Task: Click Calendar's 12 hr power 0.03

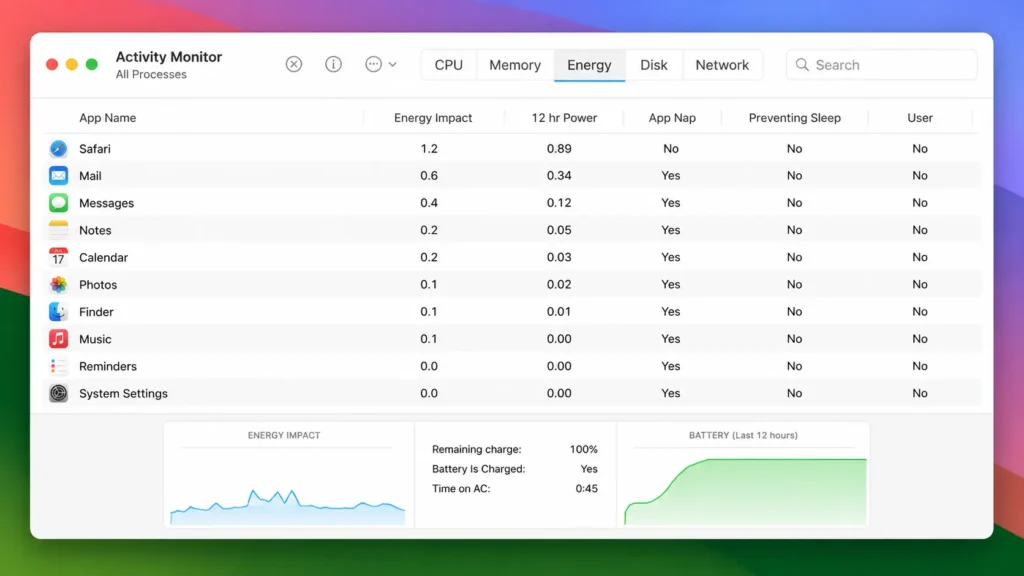Action: click(x=559, y=257)
